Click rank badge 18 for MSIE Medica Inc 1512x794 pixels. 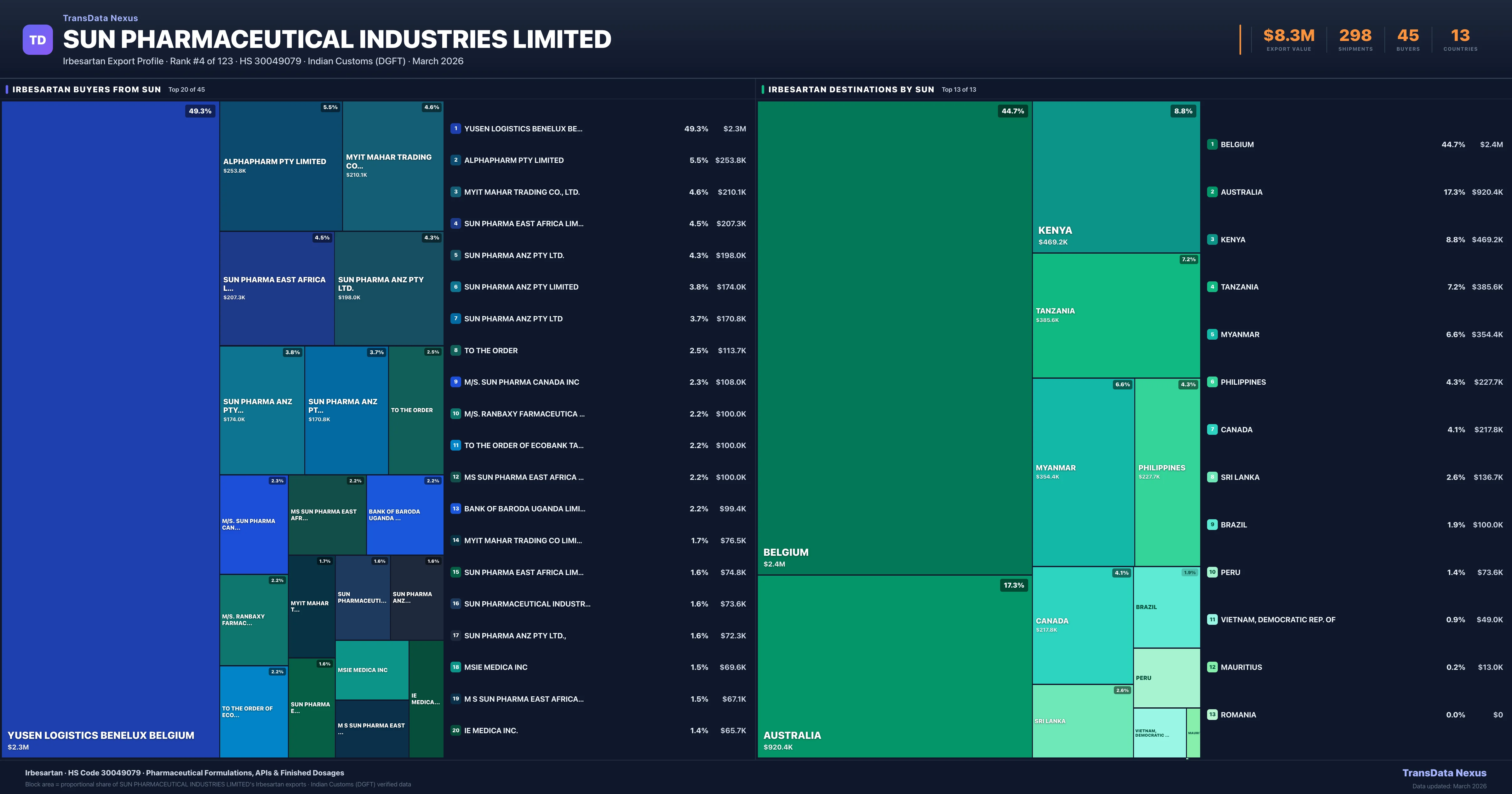[455, 667]
